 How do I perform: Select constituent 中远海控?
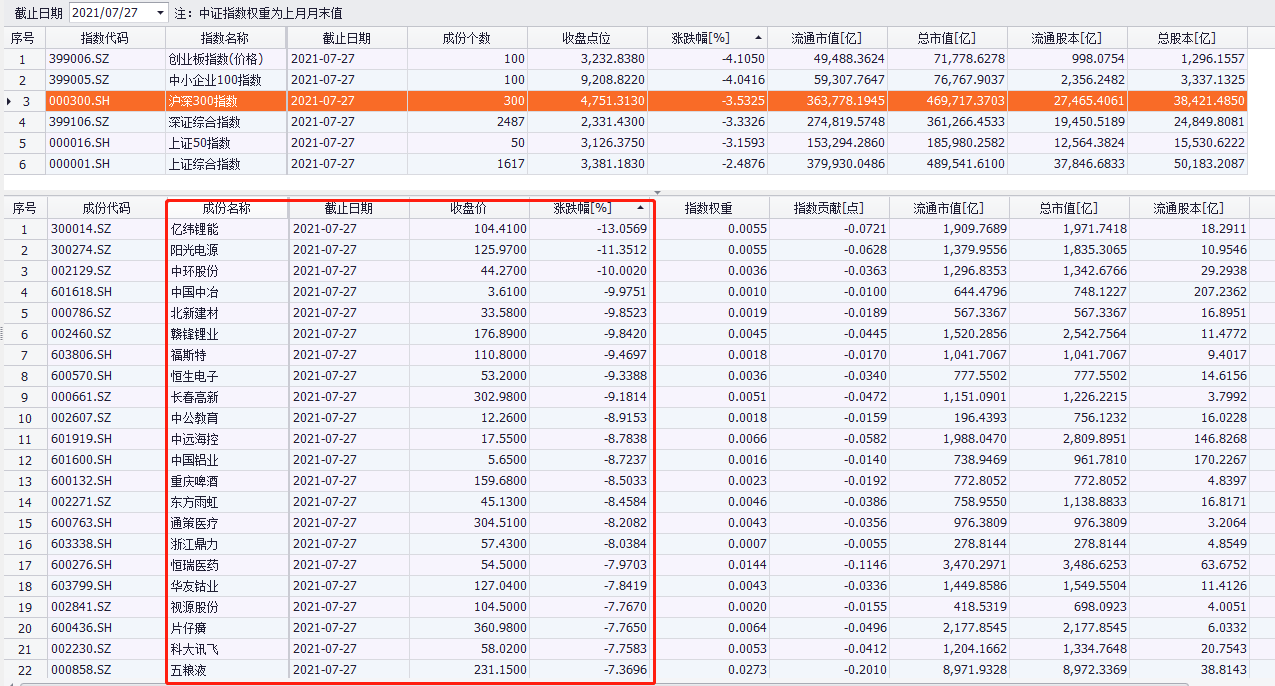pyautogui.click(x=194, y=439)
